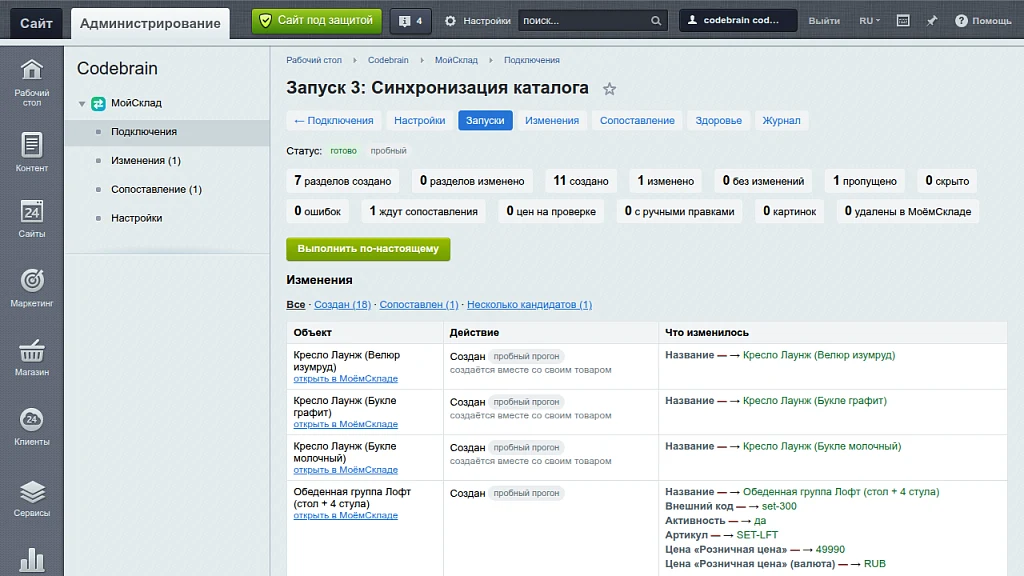
Task: Open the RU language dropdown
Action: coord(869,21)
